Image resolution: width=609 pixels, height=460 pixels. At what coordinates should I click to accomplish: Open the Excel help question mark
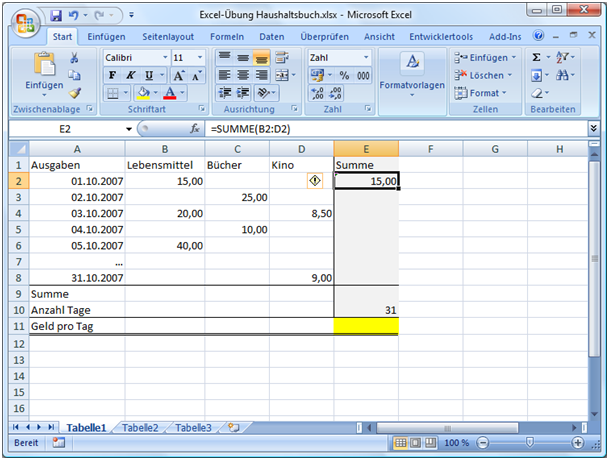coord(538,36)
